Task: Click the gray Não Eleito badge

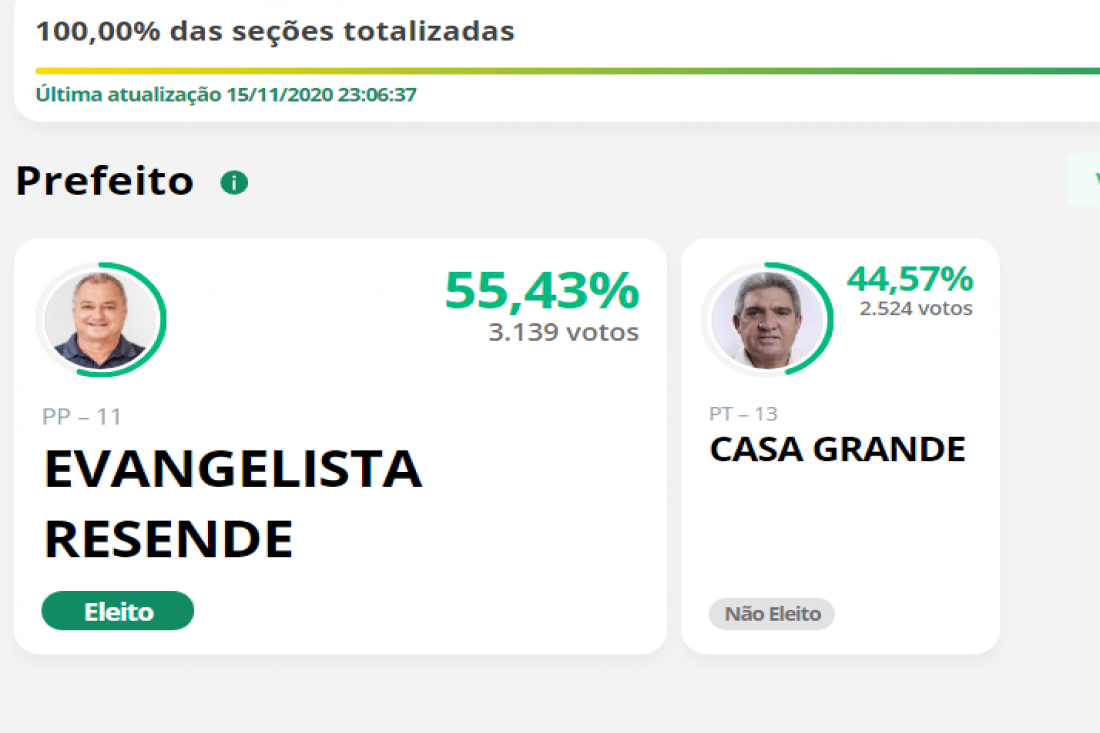Action: pyautogui.click(x=772, y=614)
